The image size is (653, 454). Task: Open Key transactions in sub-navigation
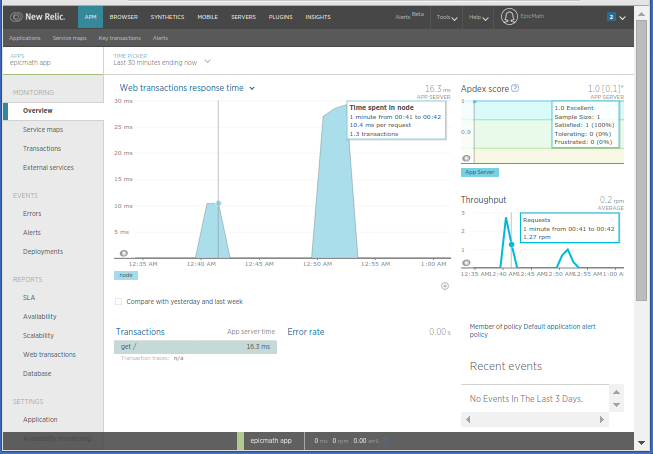pyautogui.click(x=120, y=38)
